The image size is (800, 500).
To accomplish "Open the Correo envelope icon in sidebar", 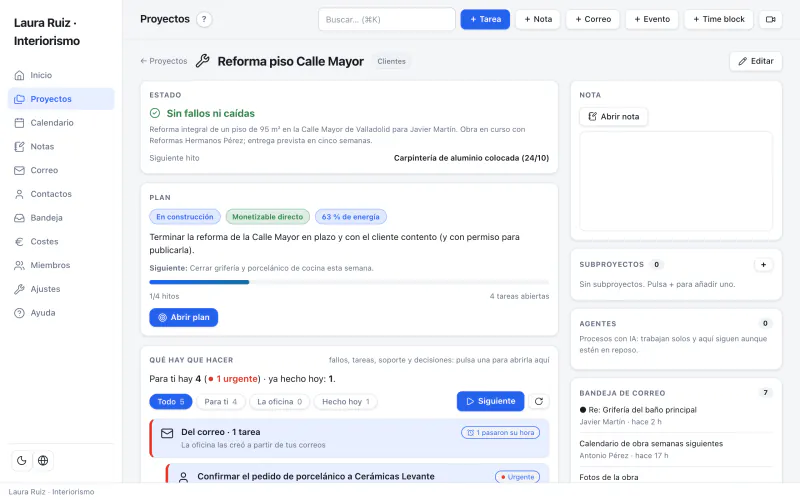I will tap(19, 170).
